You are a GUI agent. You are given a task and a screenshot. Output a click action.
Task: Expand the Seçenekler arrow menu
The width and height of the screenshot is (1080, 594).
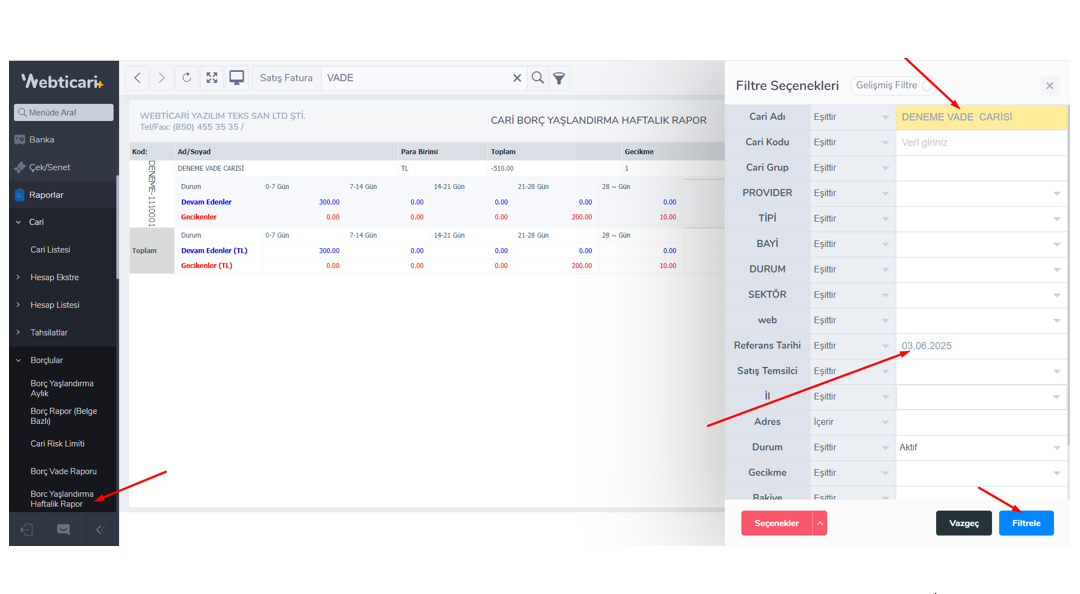(820, 523)
